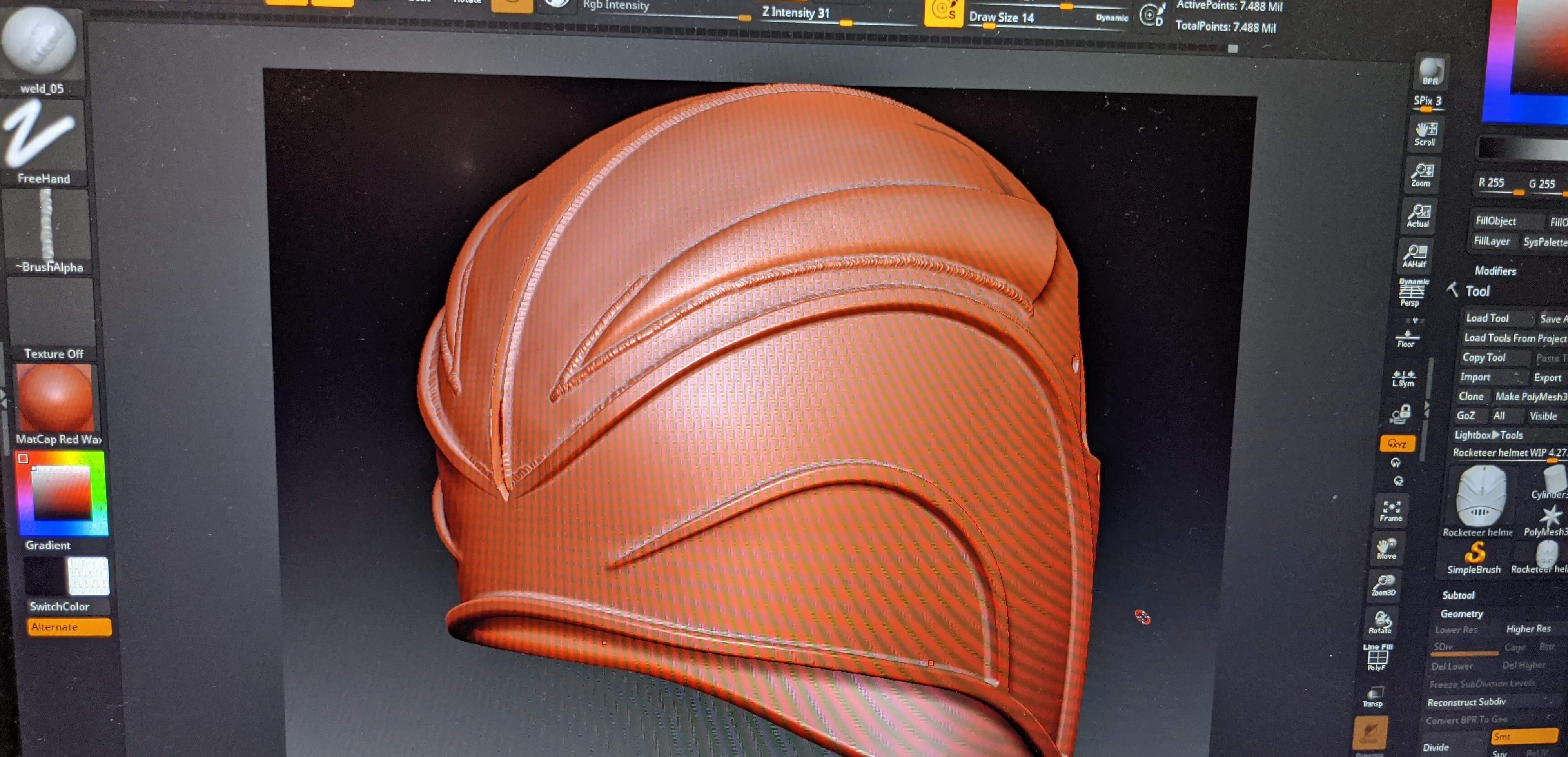
Task: Select the PolyMesh3D star tool
Action: point(1549,521)
